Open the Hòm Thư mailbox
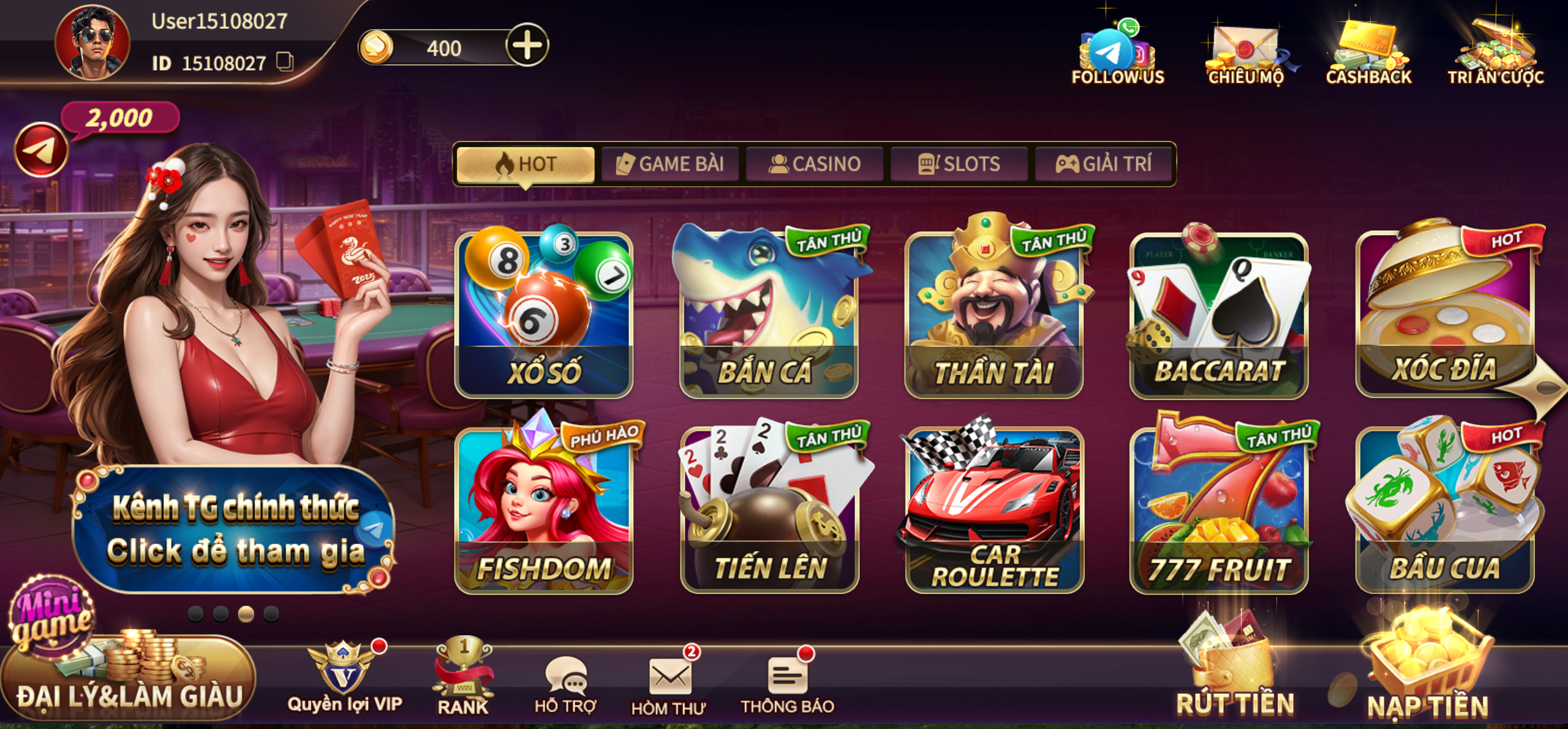 (x=669, y=681)
